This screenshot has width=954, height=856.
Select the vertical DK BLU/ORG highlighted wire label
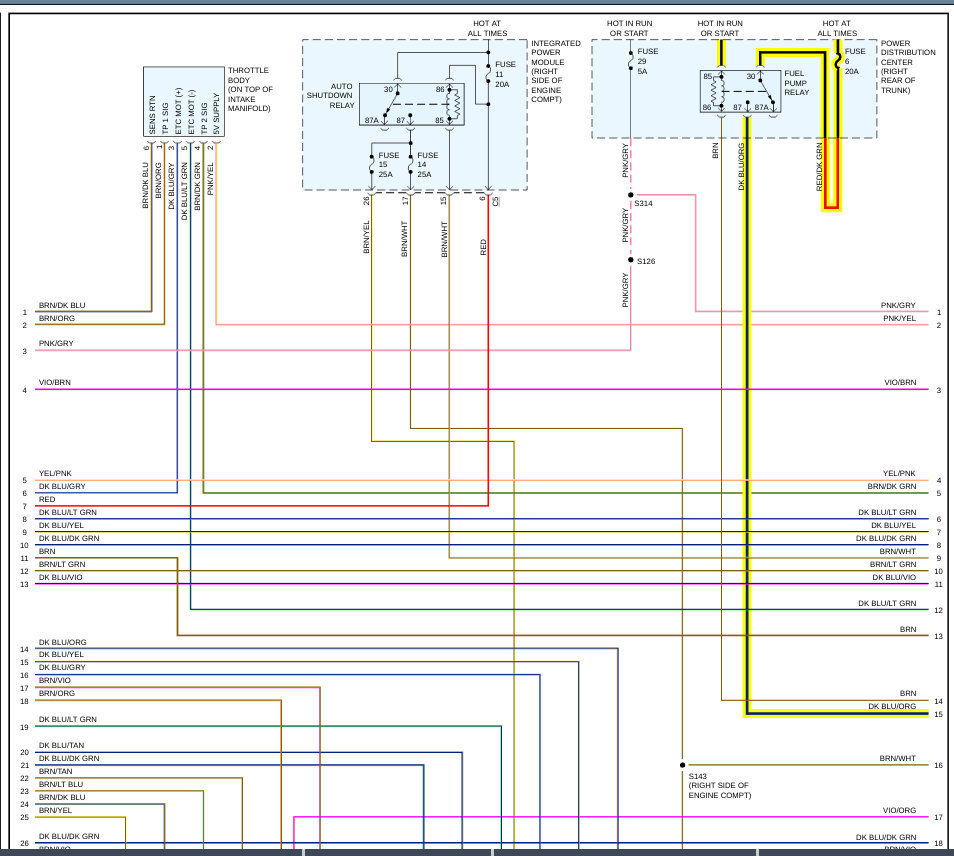click(741, 167)
